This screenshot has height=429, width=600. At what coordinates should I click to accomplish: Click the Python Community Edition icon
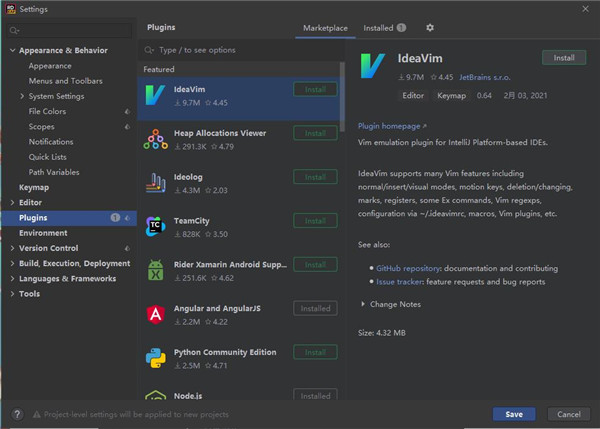[x=155, y=358]
